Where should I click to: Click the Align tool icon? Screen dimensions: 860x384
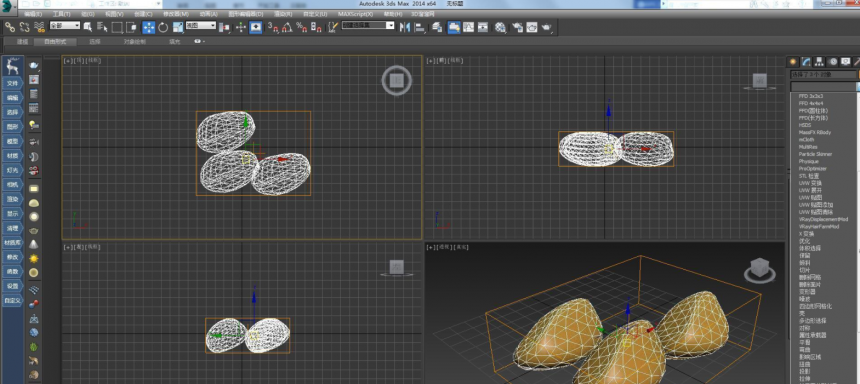pos(420,27)
